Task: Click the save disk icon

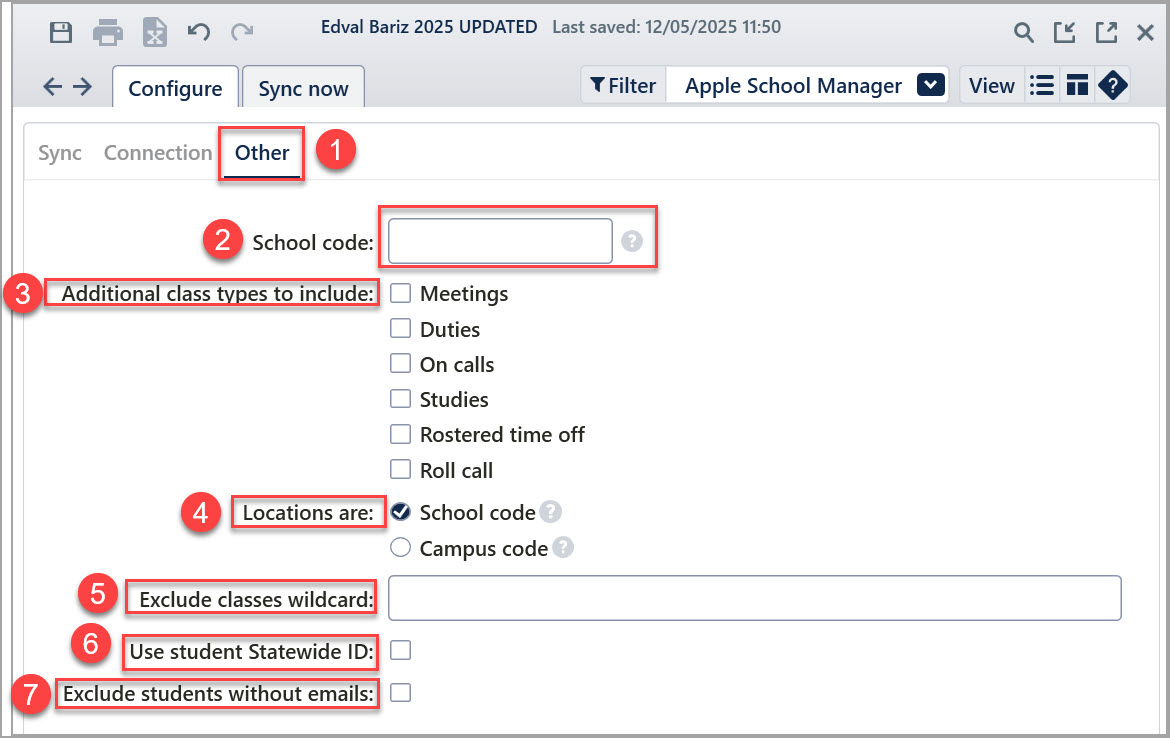Action: point(60,33)
